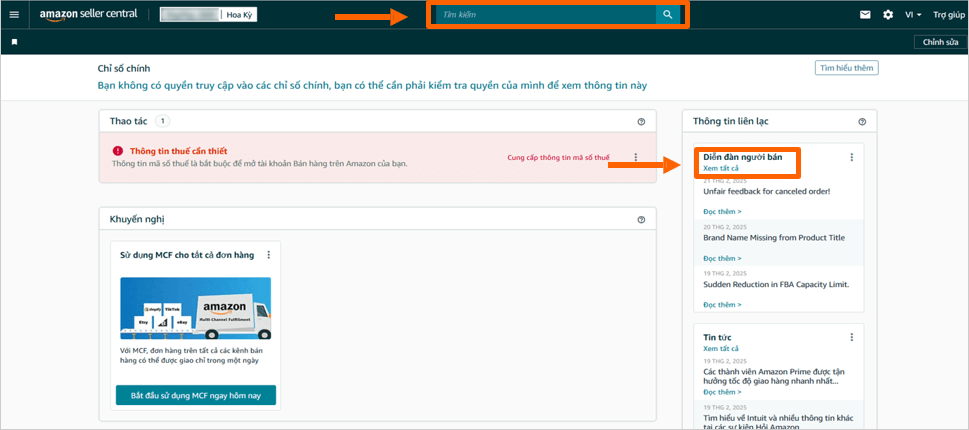Click the MCF truck promotional image
Screen dimensions: 969x430
point(195,308)
